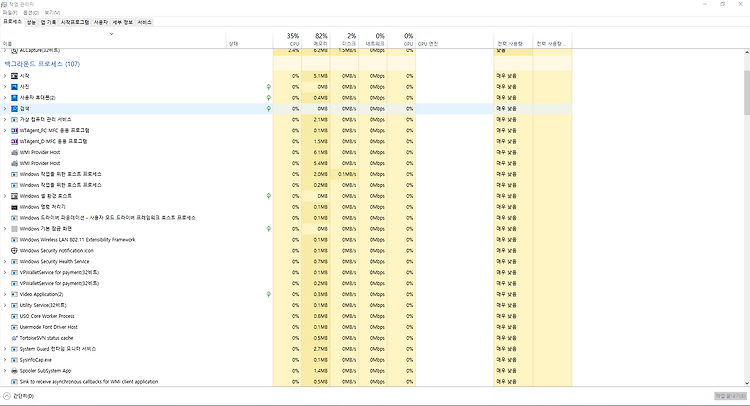Image resolution: width=750 pixels, height=406 pixels.
Task: Click the Windows Security Health Service icon
Action: point(14,262)
